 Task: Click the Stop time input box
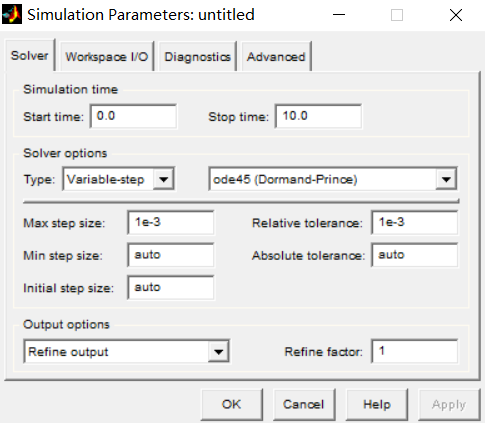tap(318, 116)
